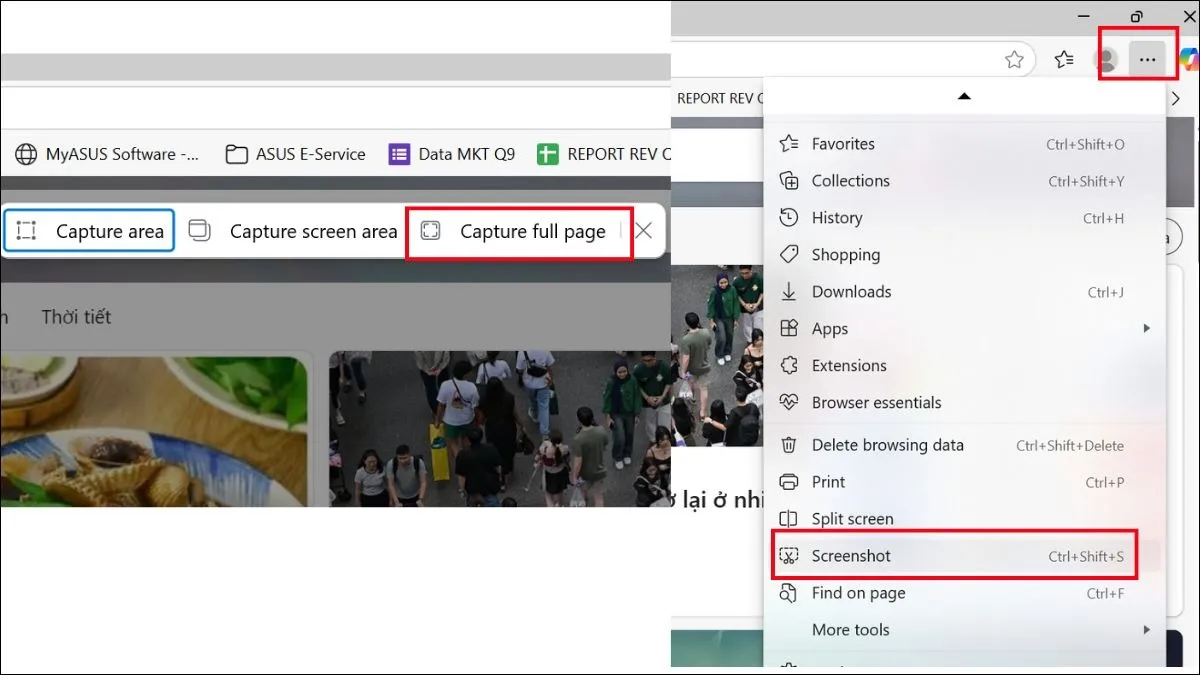This screenshot has width=1200, height=675.
Task: Open History from the menu
Action: point(836,218)
